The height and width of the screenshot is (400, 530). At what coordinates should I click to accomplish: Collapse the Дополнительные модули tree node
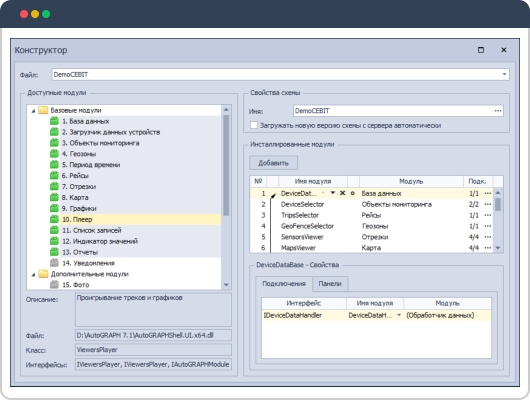point(33,274)
